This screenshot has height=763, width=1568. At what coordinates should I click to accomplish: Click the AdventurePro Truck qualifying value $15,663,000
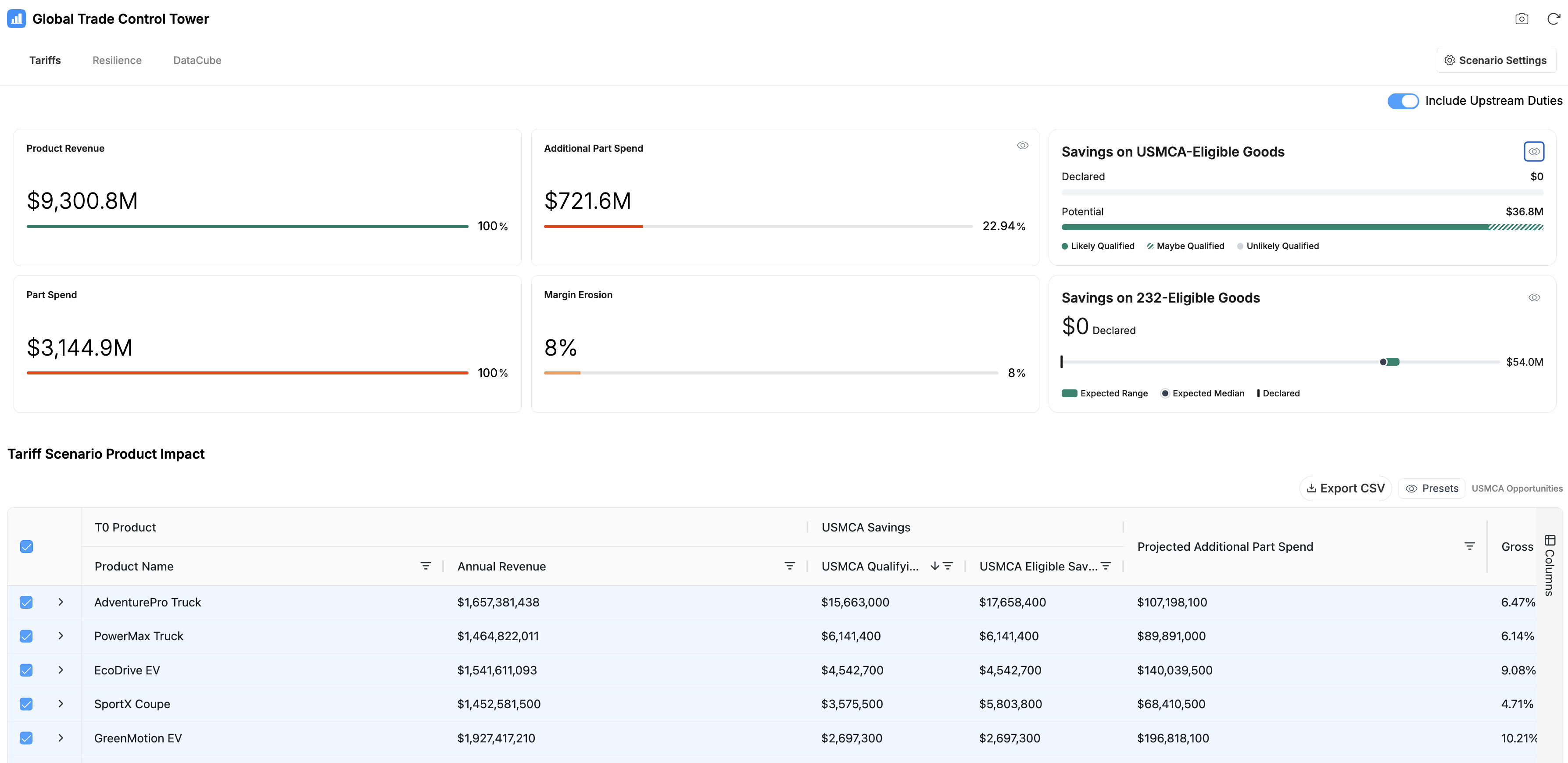pos(855,603)
